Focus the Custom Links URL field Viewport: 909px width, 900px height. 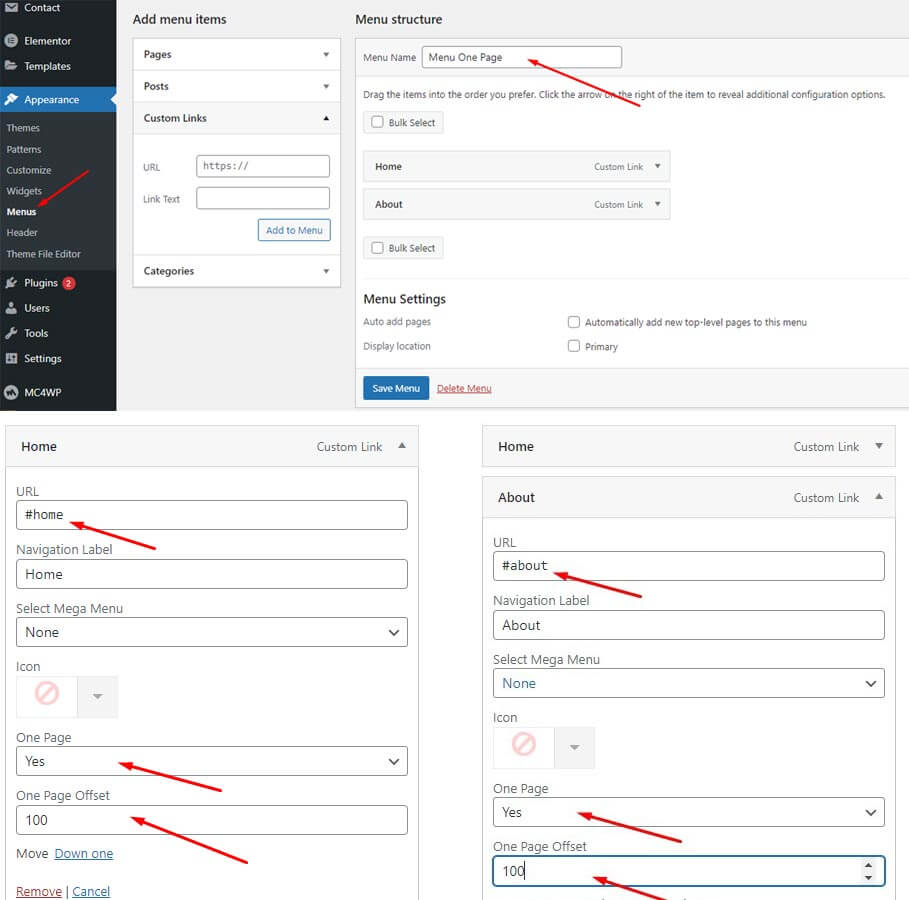263,166
